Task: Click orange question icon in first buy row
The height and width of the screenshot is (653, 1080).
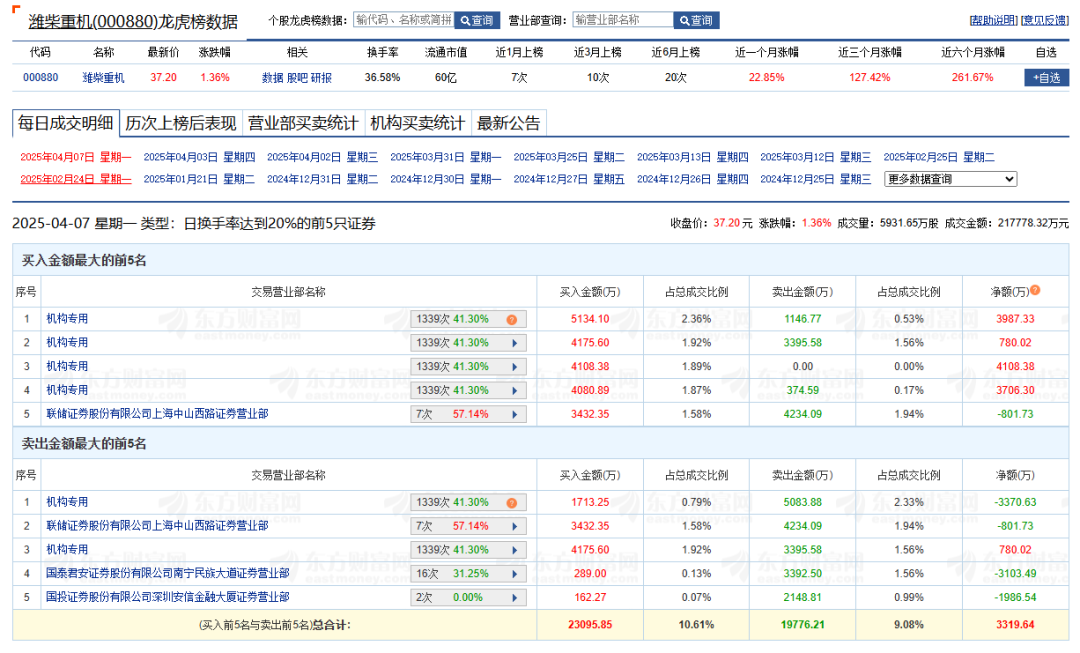Action: click(511, 319)
